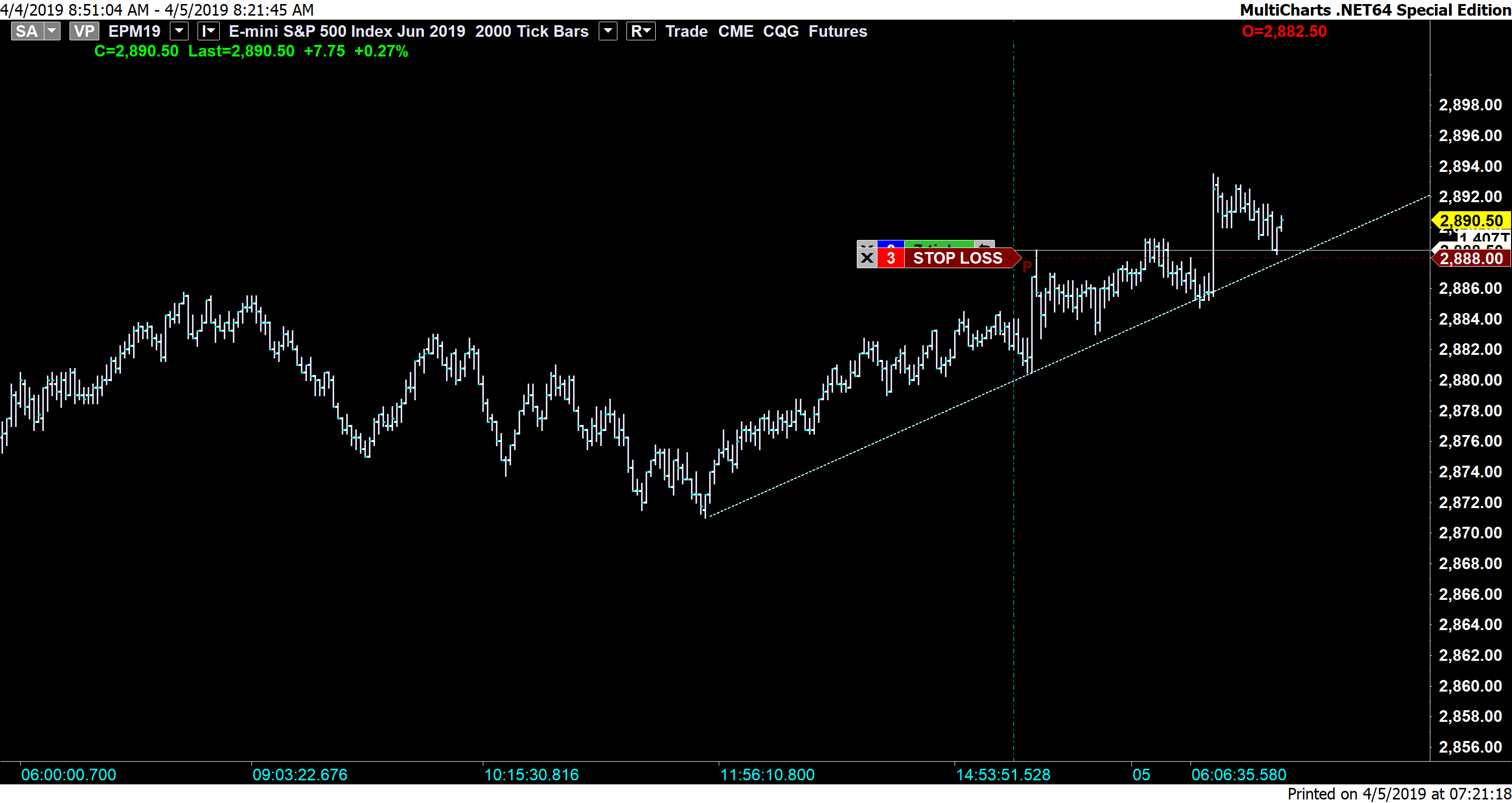Click the 10:15:30.816 time axis label
The width and height of the screenshot is (1512, 803).
coord(531,775)
